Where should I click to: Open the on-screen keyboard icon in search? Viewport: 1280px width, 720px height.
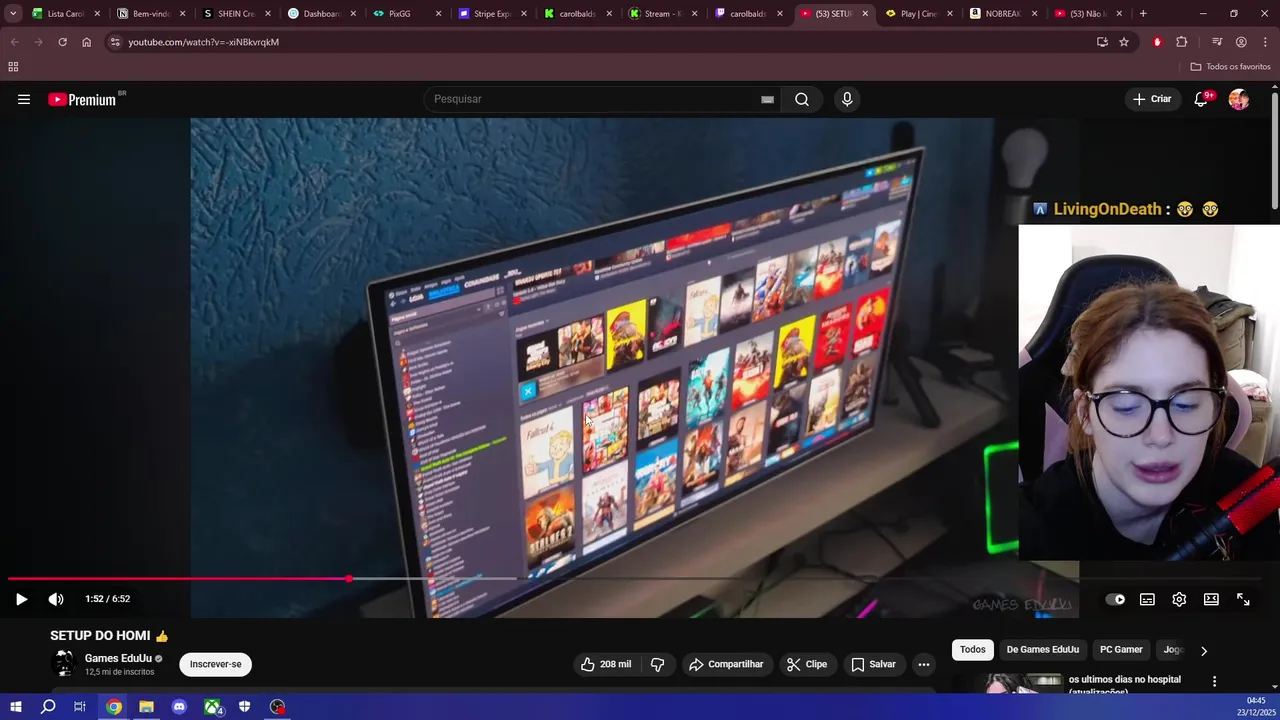click(x=767, y=99)
